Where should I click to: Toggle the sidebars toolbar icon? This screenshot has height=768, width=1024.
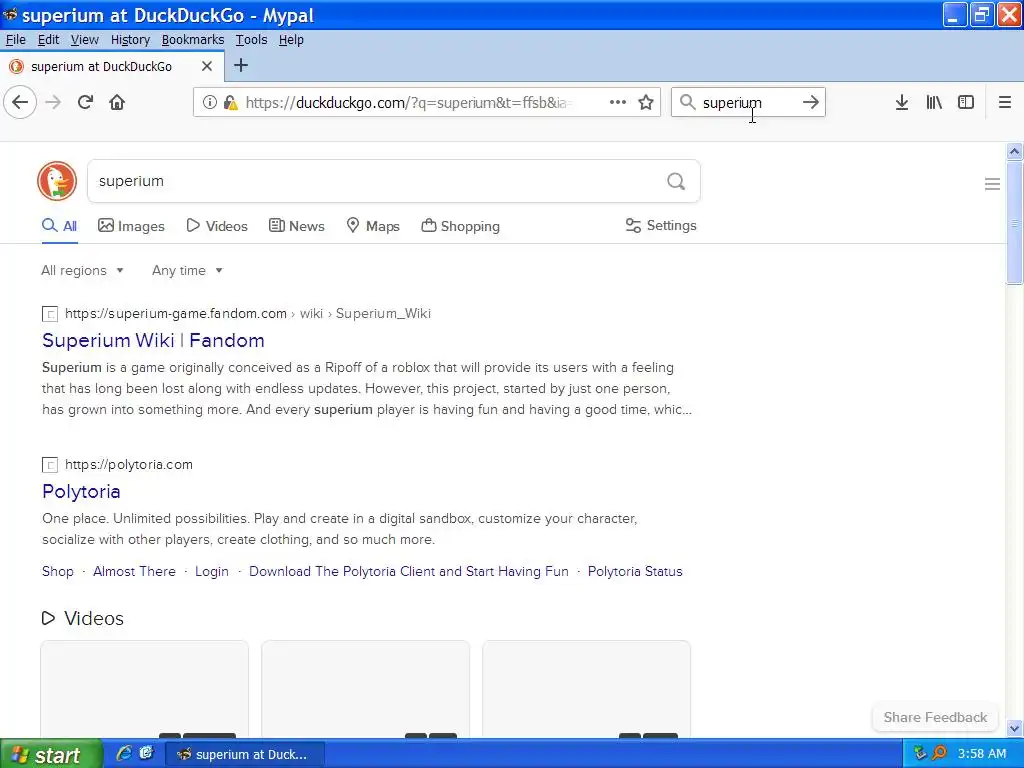(x=966, y=103)
